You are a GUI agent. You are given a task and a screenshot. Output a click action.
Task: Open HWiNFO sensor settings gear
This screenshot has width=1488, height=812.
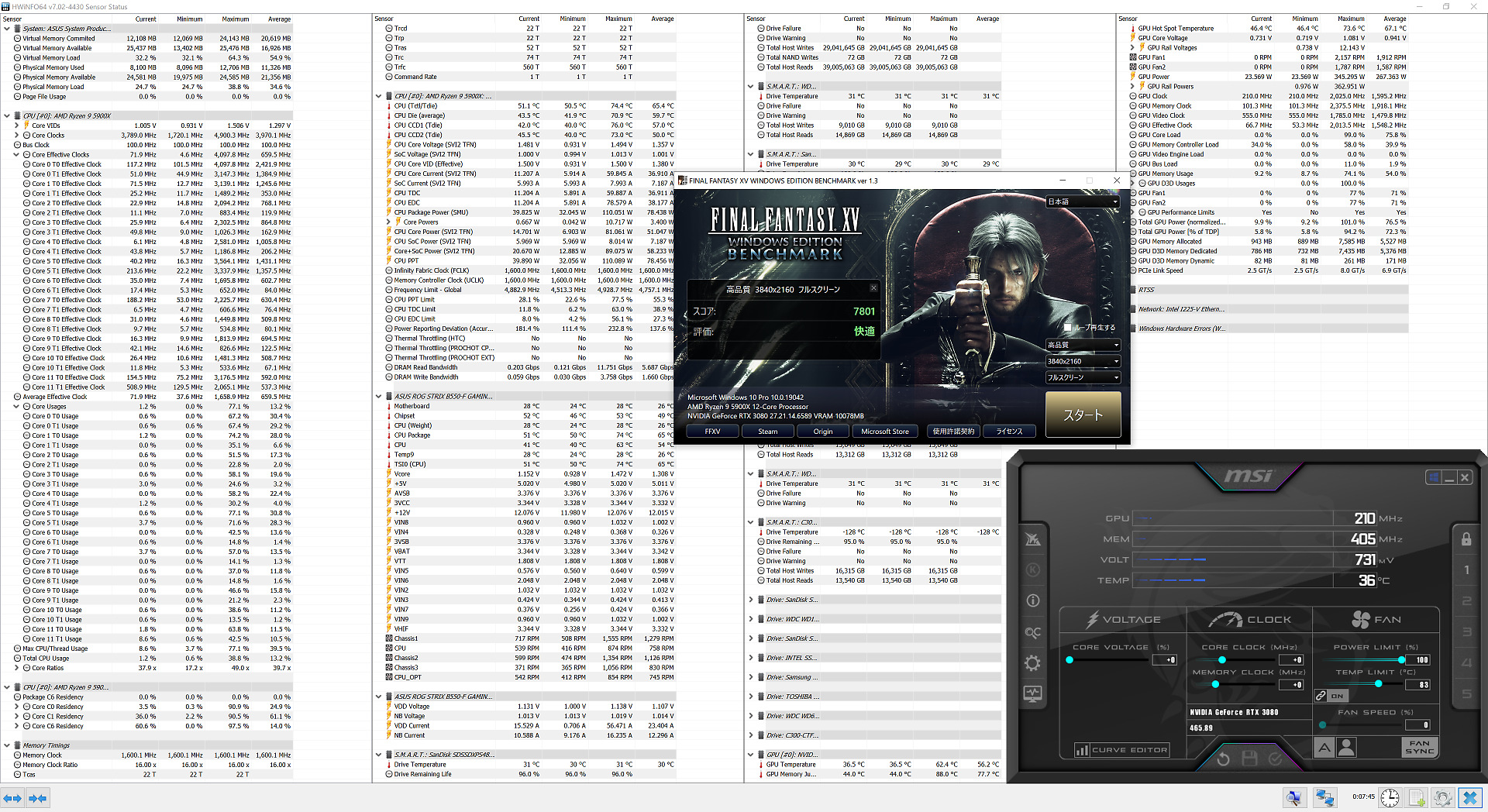1442,797
